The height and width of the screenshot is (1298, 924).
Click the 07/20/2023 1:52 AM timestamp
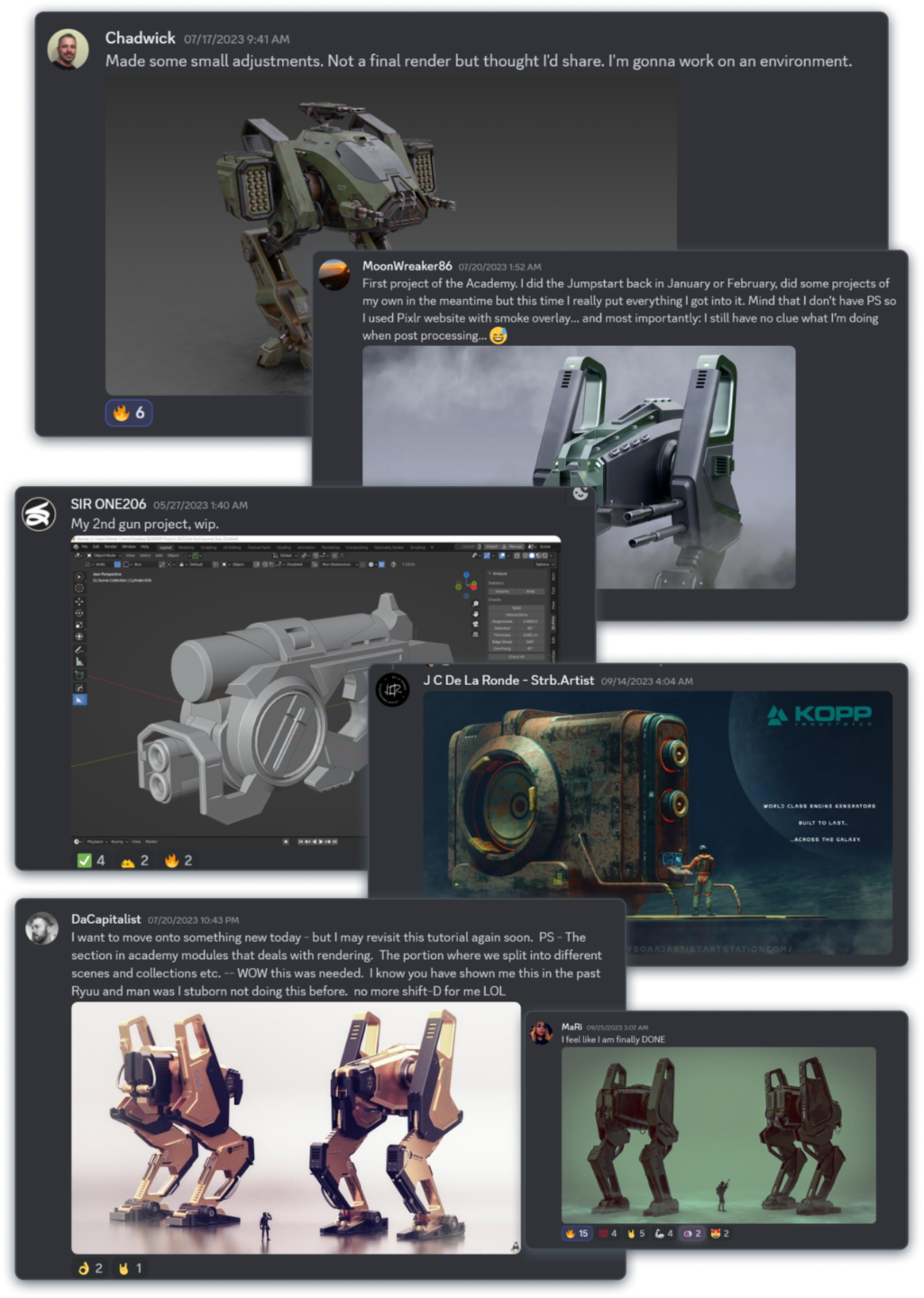tap(499, 267)
